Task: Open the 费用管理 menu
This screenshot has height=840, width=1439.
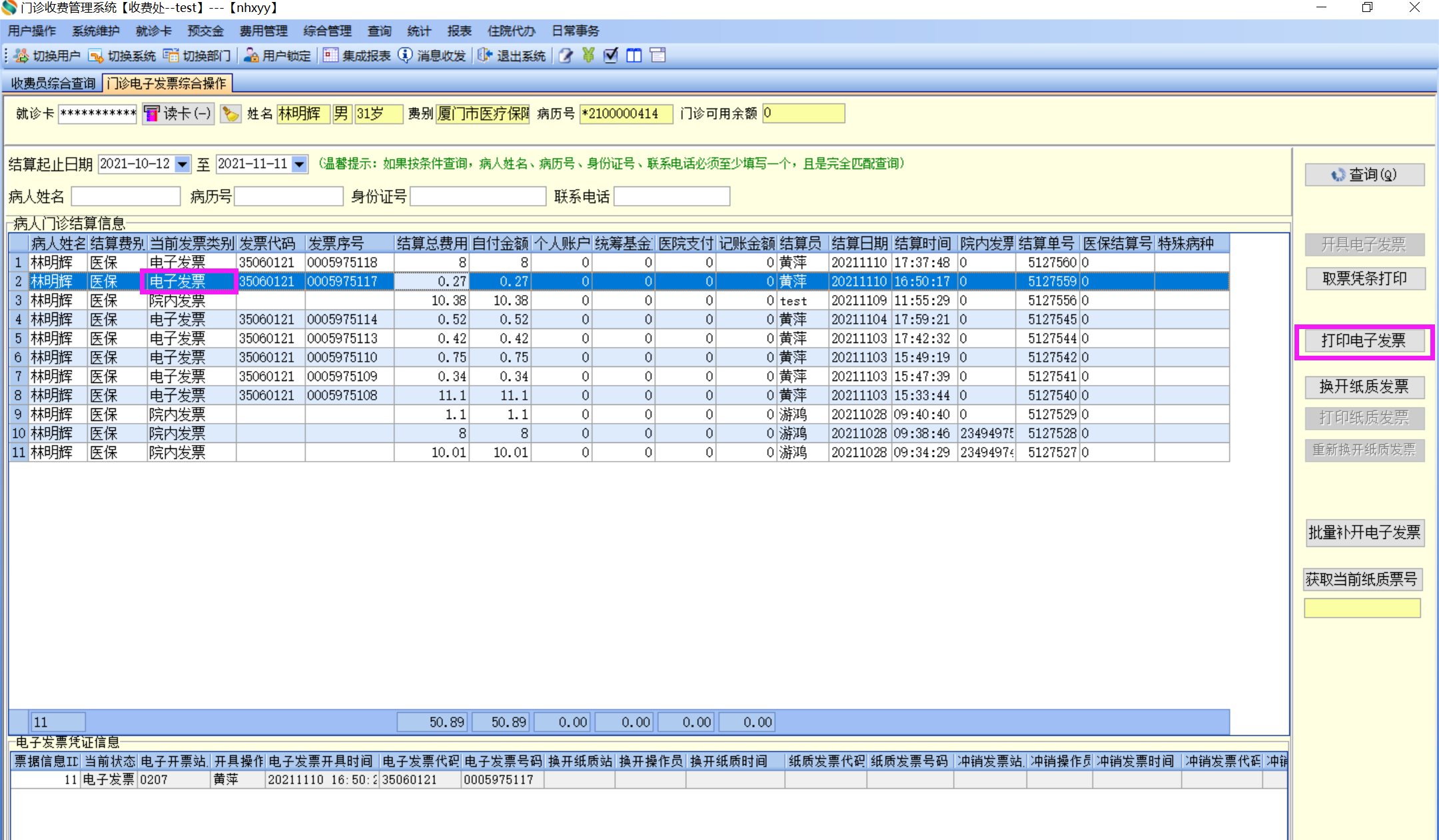Action: pos(263,31)
